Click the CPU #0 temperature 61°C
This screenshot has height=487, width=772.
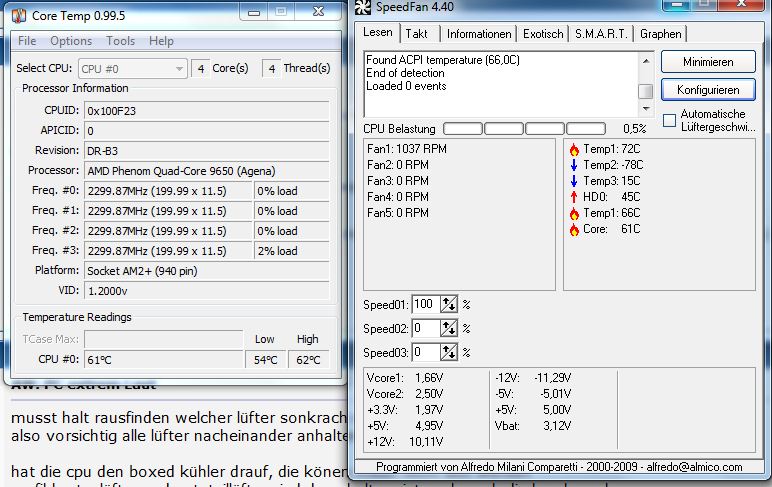coord(163,360)
